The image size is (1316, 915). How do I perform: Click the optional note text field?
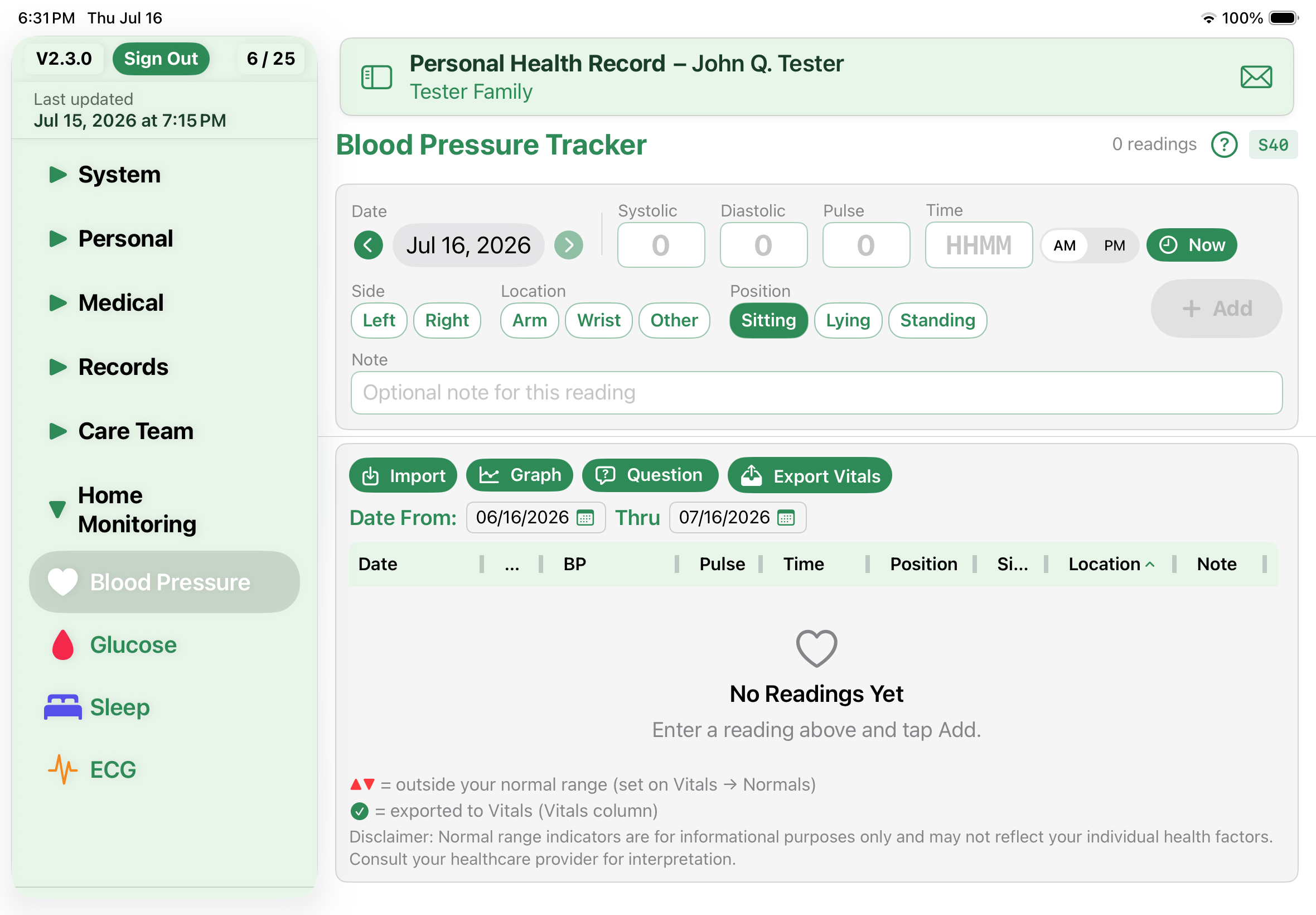coord(816,393)
